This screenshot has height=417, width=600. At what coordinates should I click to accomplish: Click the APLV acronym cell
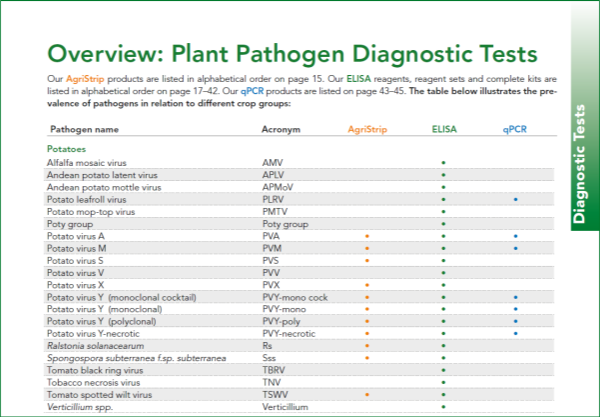273,175
